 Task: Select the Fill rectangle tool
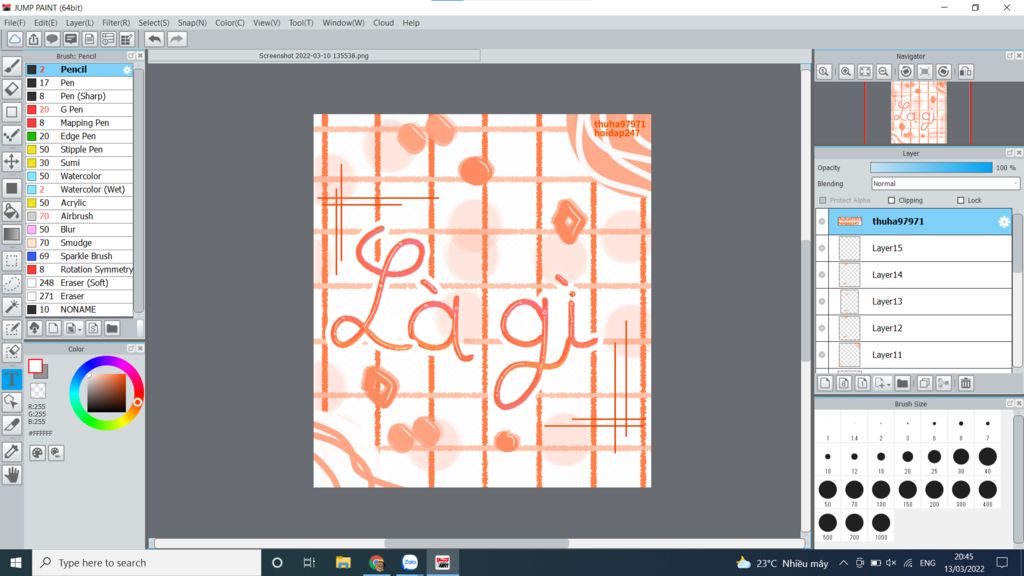coord(12,188)
